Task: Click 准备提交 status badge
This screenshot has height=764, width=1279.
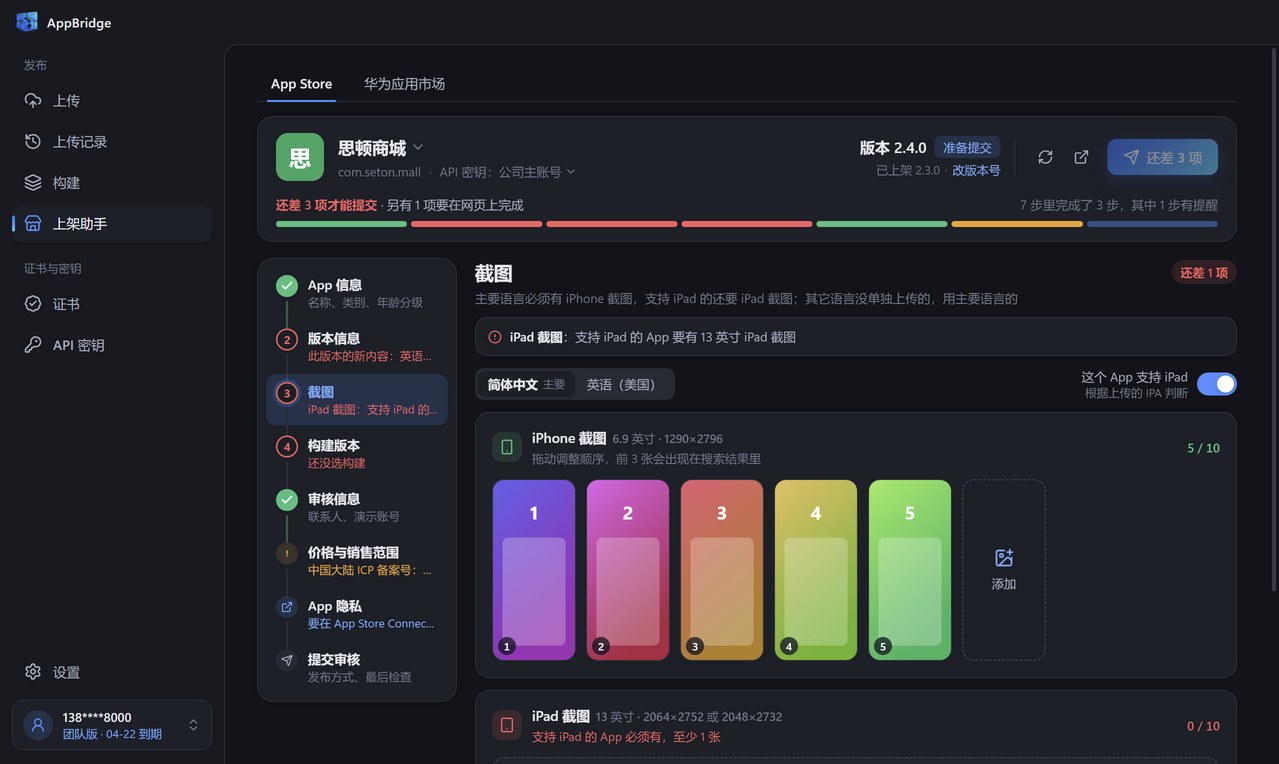Action: 967,148
